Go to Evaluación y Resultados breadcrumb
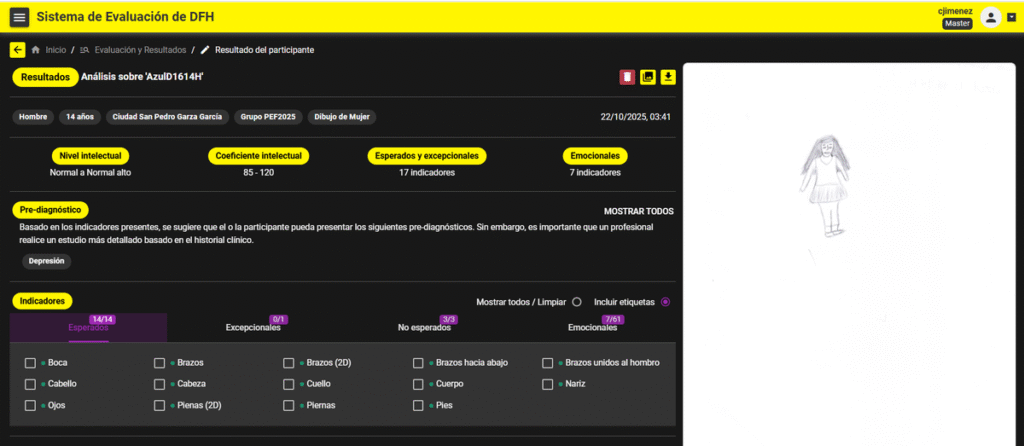Screen dimensions: 1024x446 click(x=134, y=49)
